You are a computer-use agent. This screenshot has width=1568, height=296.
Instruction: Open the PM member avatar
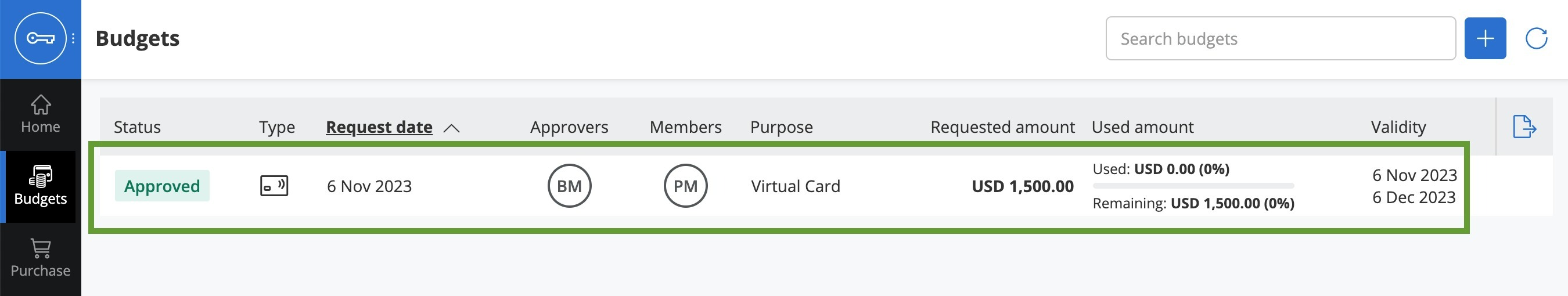point(685,186)
